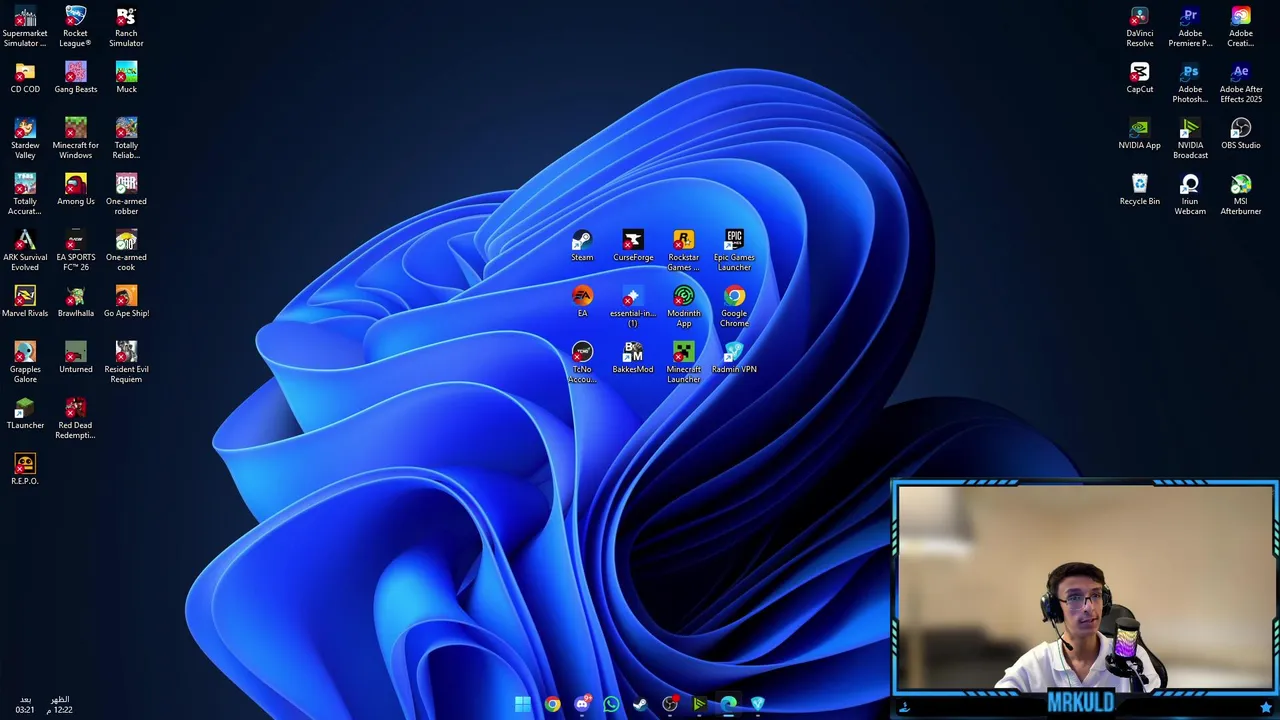Select the Marvel Rivals desktop icon
The height and width of the screenshot is (720, 1280).
[25, 302]
